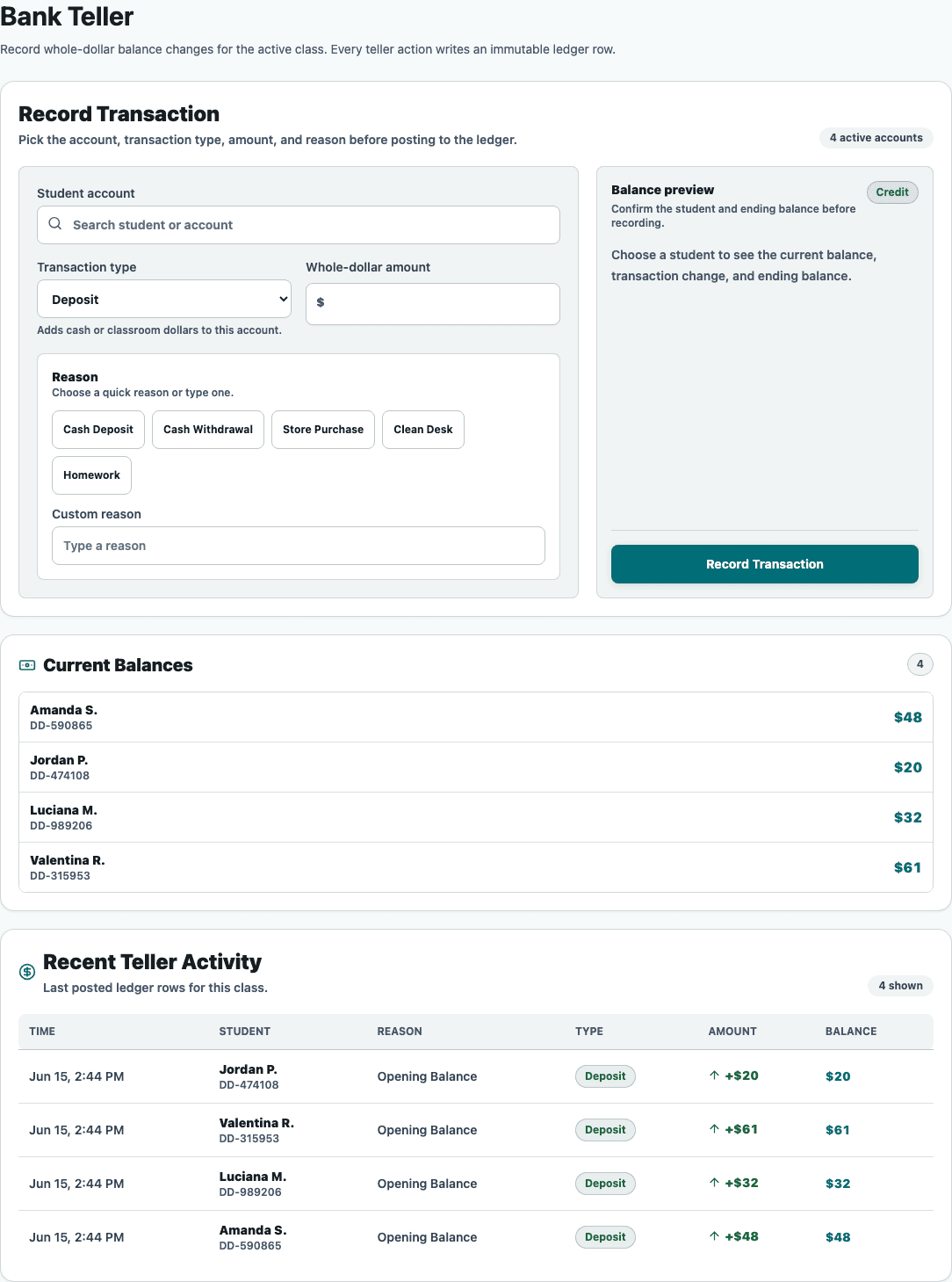
Task: Click the Bank Teller page title
Action: point(67,16)
